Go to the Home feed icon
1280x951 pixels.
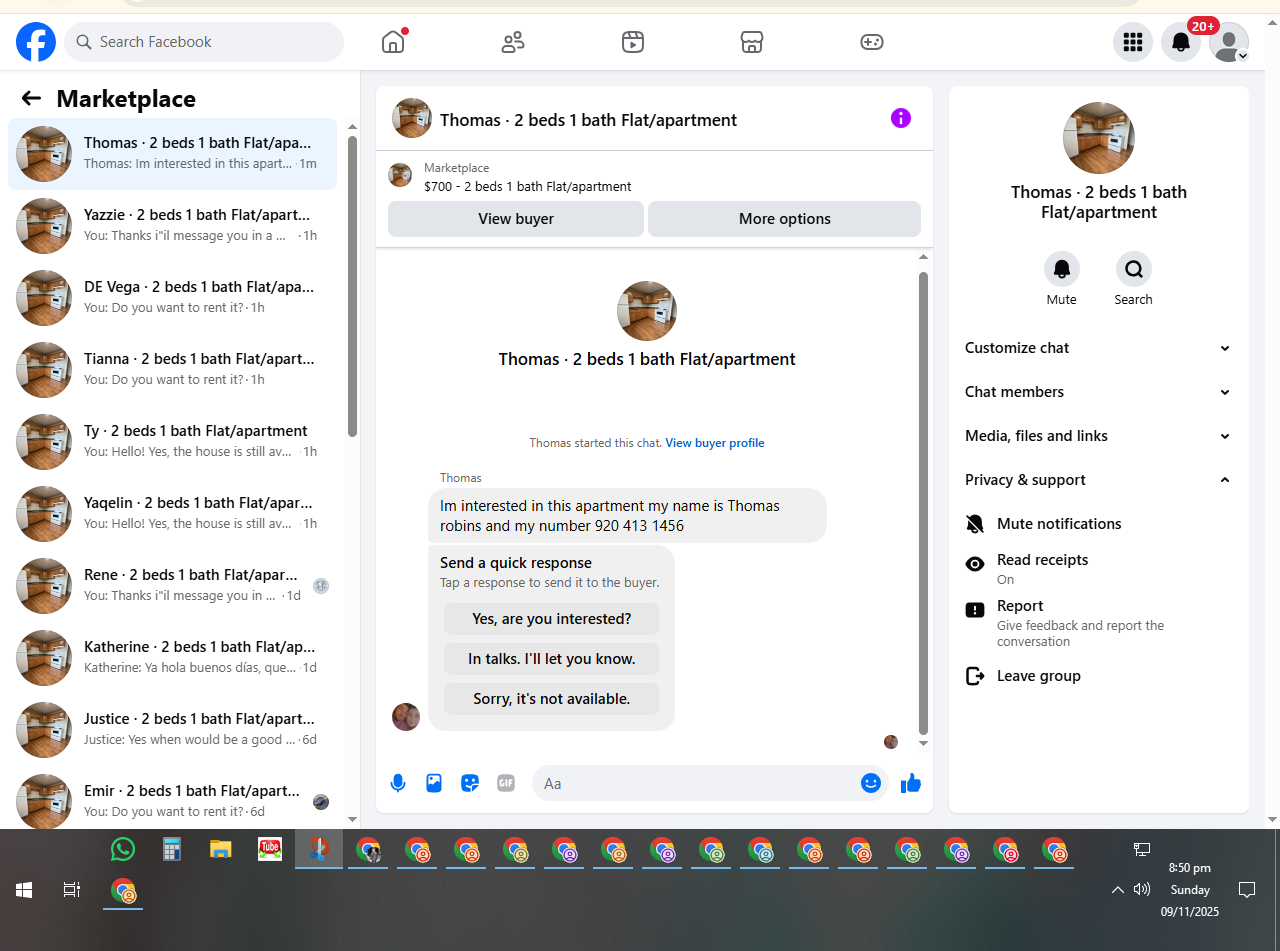(393, 42)
